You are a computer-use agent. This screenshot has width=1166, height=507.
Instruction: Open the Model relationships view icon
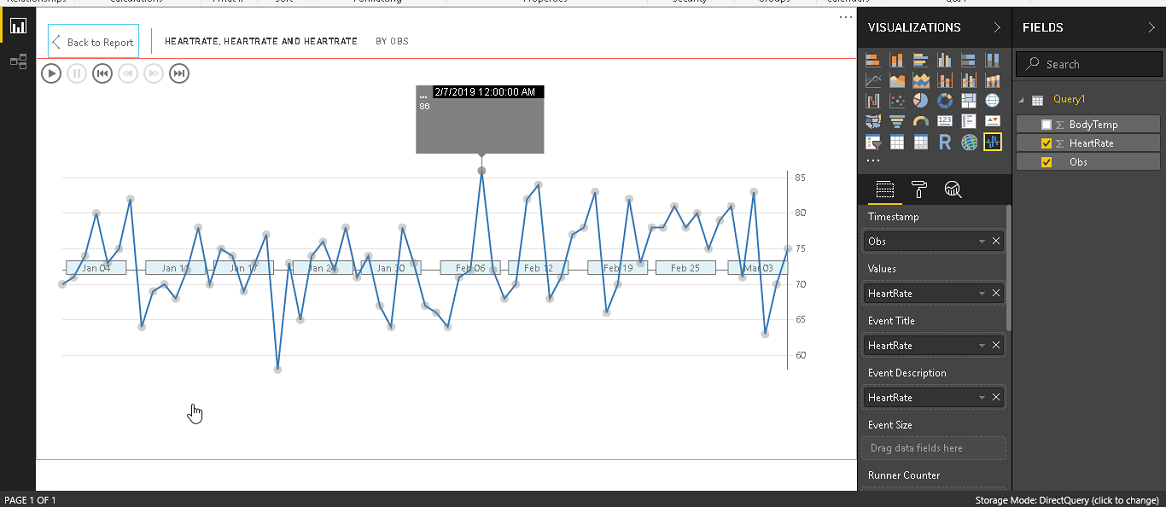tap(18, 62)
